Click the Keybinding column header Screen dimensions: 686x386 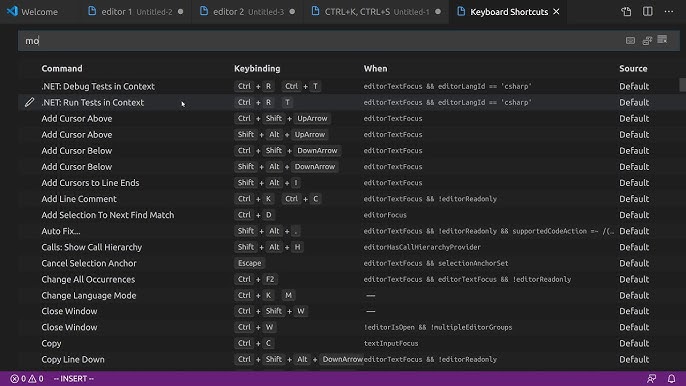[257, 69]
